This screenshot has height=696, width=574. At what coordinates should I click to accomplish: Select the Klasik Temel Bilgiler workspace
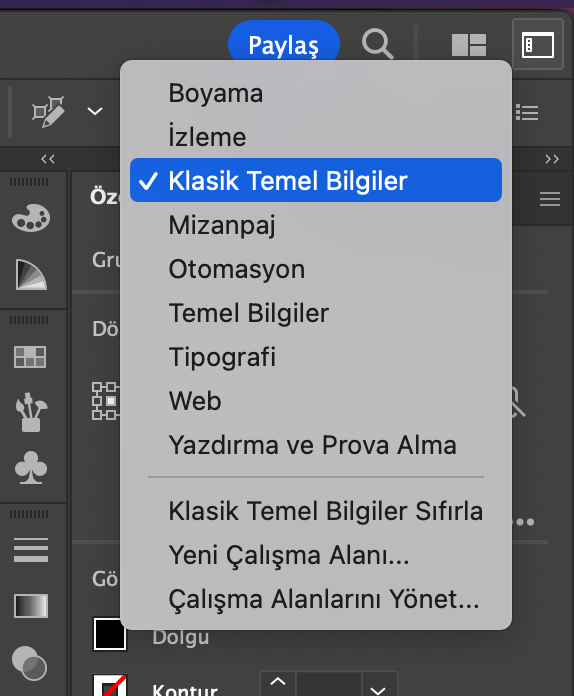[x=316, y=180]
